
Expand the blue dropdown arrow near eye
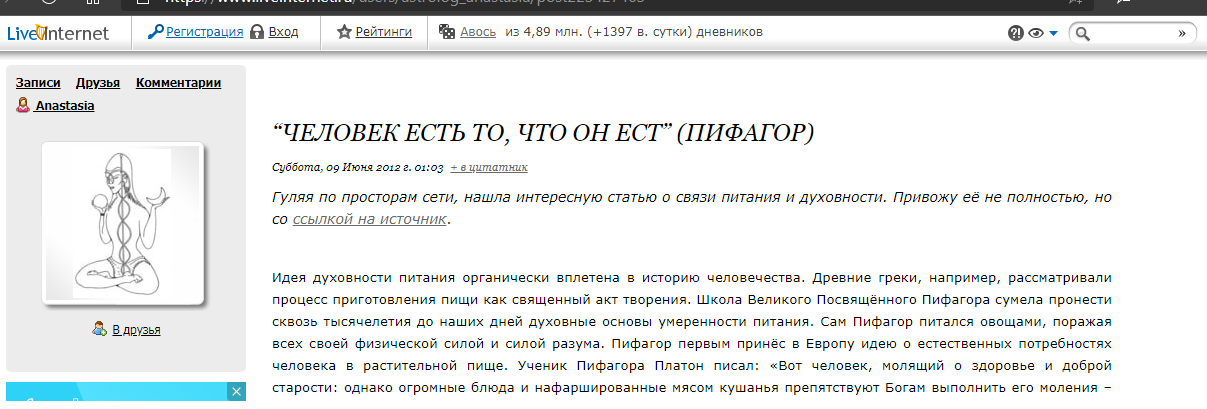[1054, 34]
